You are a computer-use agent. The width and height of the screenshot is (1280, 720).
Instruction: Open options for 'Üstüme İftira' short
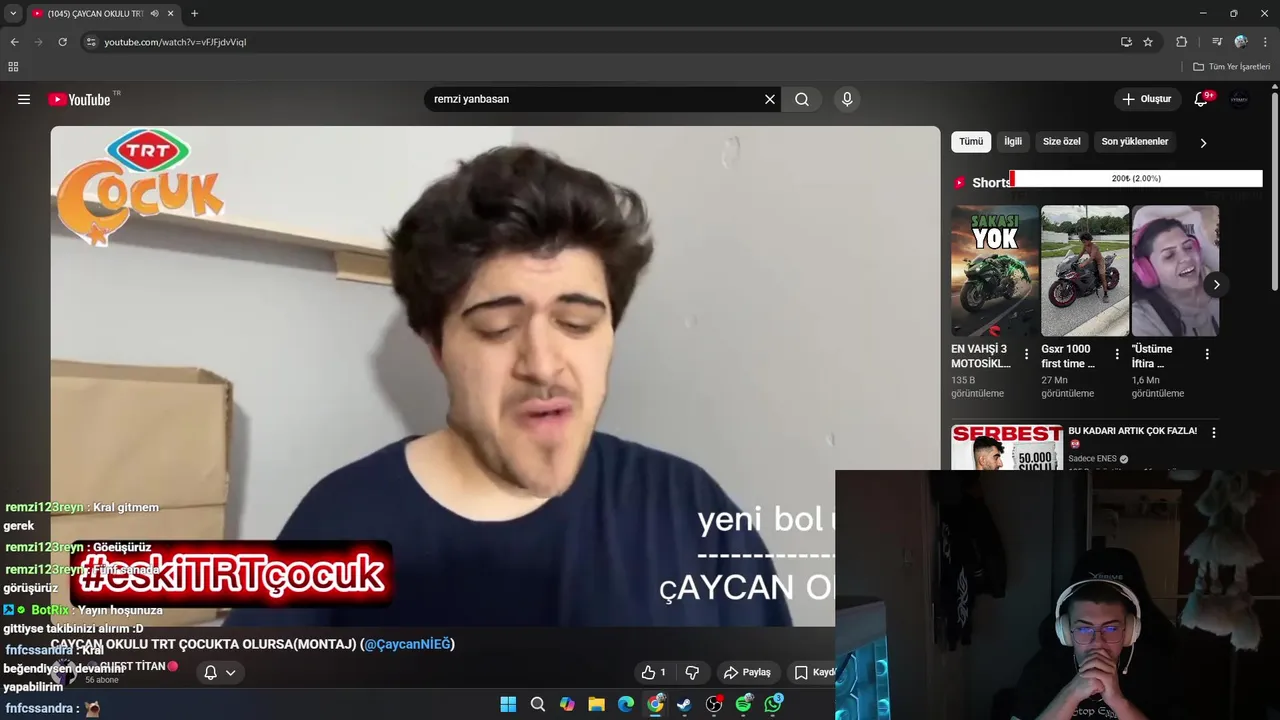pos(1207,354)
